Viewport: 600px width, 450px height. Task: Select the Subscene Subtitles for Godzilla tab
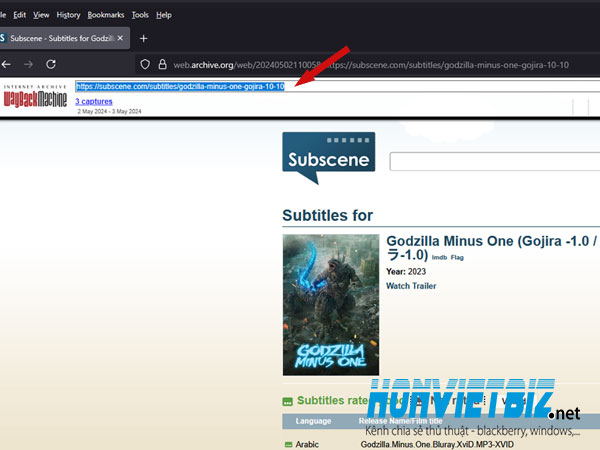click(62, 38)
